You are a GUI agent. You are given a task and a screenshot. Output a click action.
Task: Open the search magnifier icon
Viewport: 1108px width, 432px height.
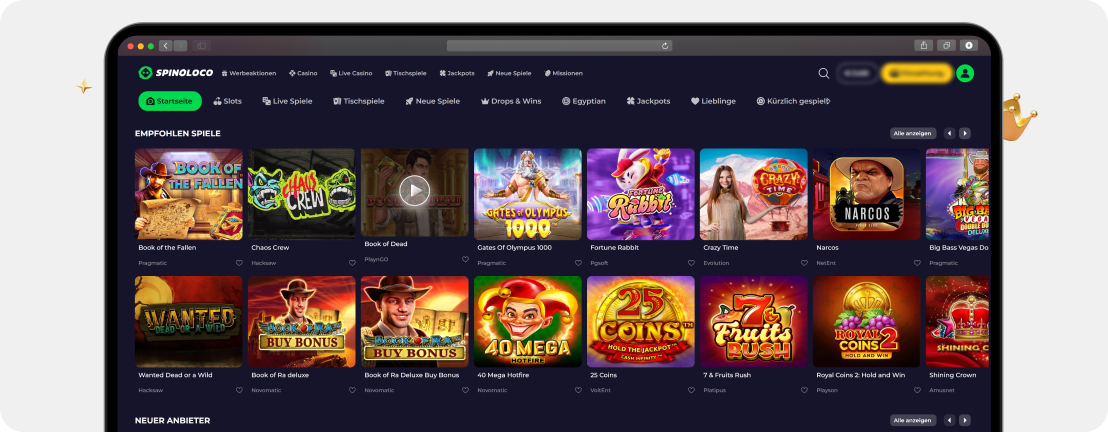tap(824, 73)
